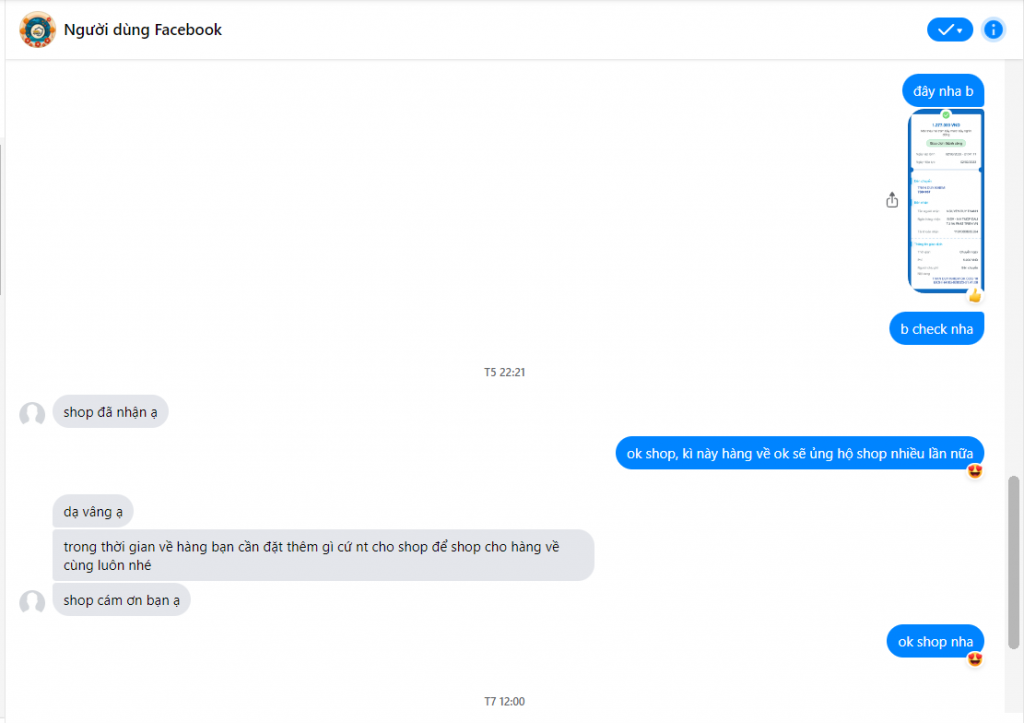The width and height of the screenshot is (1024, 723).
Task: Click the 'ok shop nha' message bubble
Action: [x=935, y=641]
